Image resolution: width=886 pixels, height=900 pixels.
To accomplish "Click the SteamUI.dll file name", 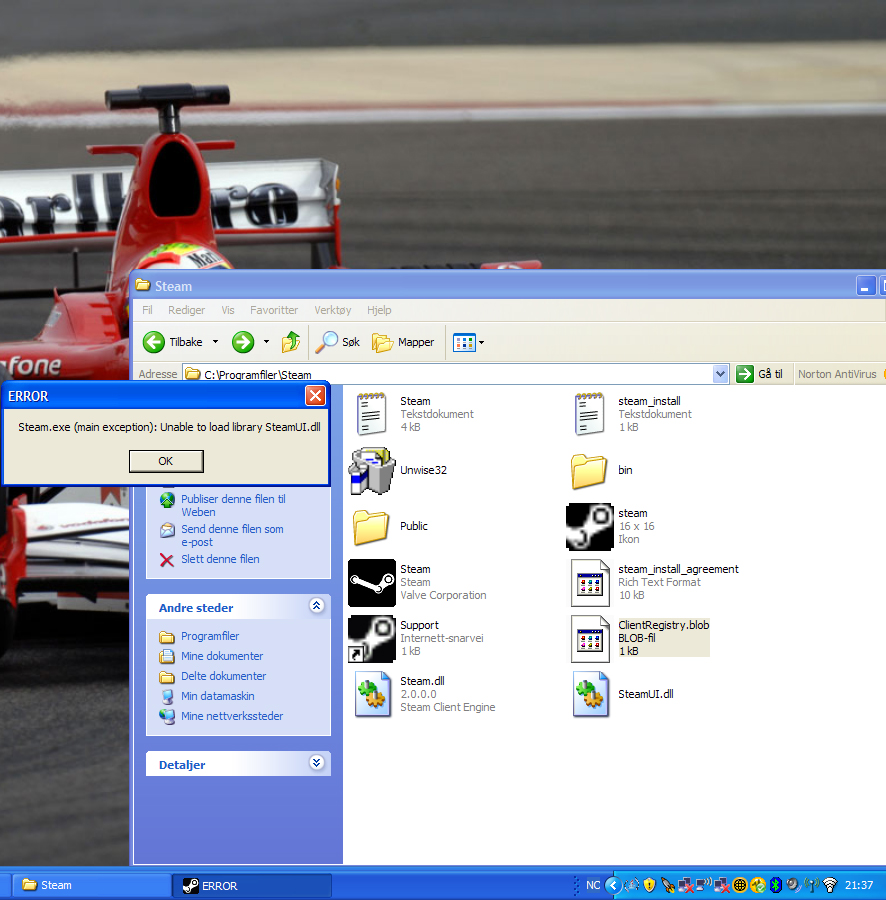I will 646,694.
